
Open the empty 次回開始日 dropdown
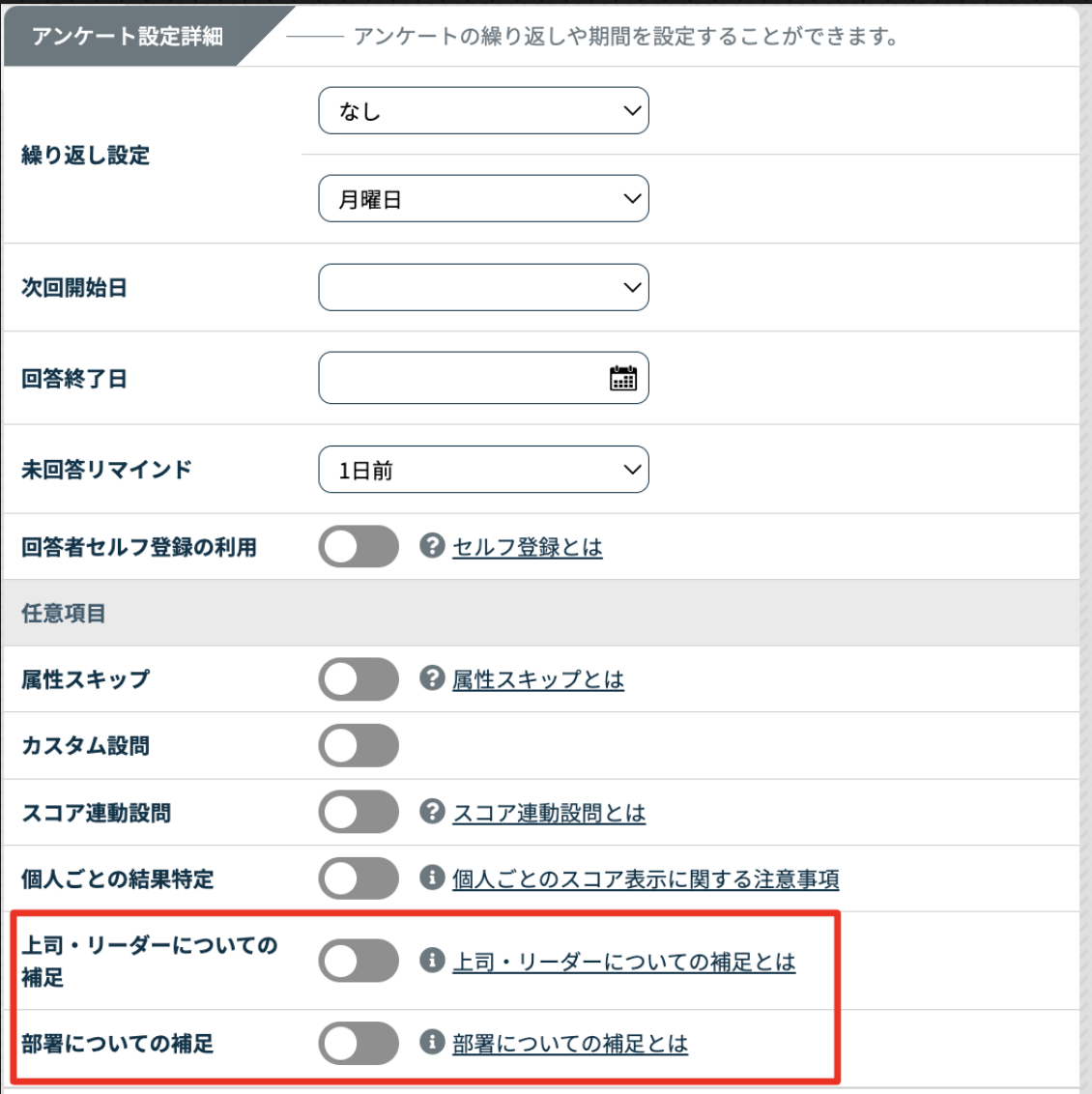(483, 287)
